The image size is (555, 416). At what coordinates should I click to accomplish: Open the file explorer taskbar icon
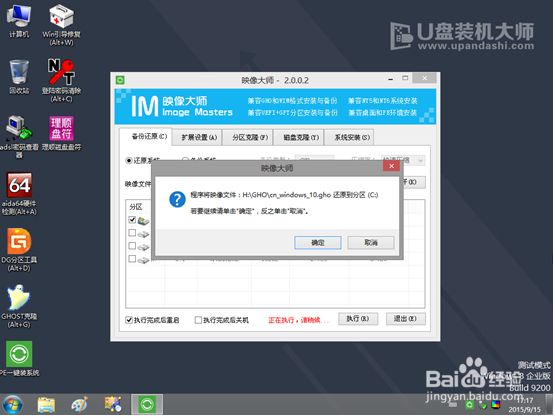click(x=46, y=404)
